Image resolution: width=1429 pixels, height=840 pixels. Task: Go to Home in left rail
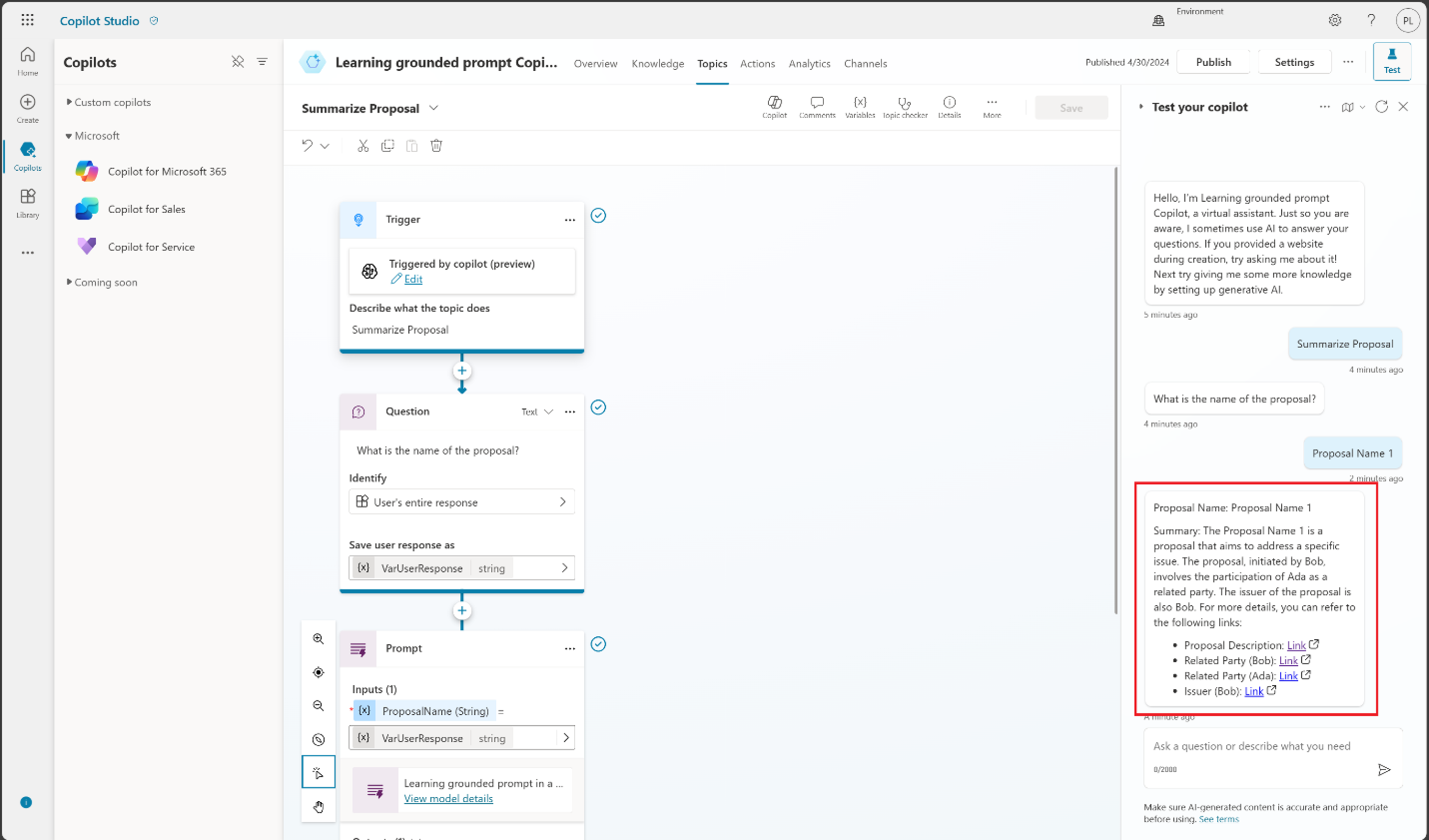[27, 61]
